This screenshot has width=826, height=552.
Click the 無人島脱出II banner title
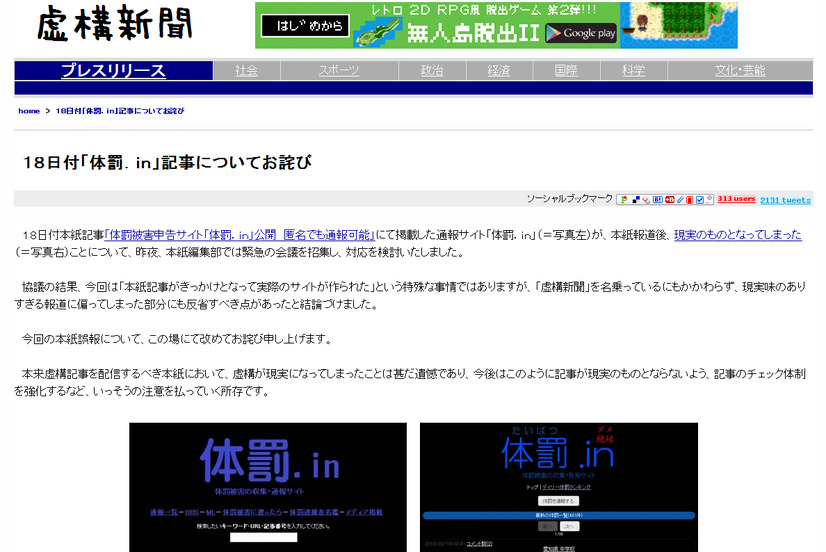473,33
